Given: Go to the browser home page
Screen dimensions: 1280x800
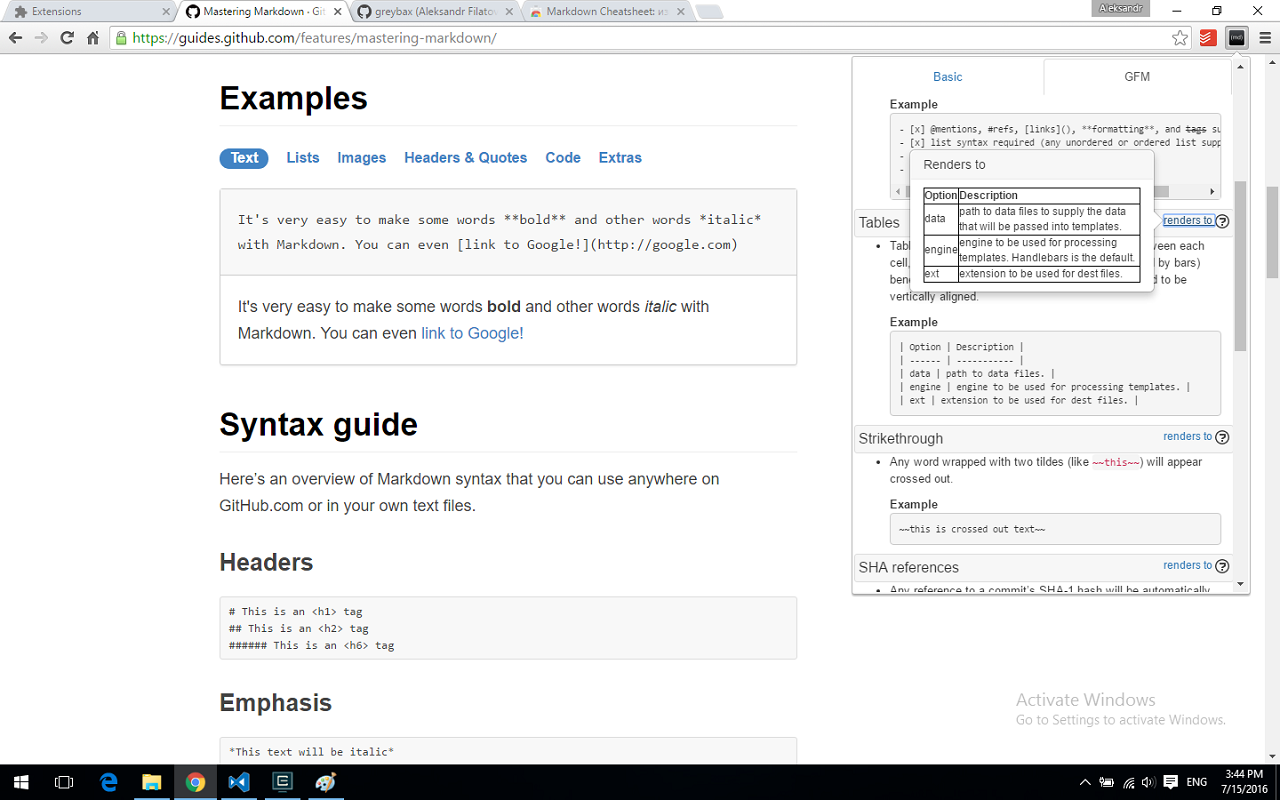Looking at the screenshot, I should (x=93, y=38).
